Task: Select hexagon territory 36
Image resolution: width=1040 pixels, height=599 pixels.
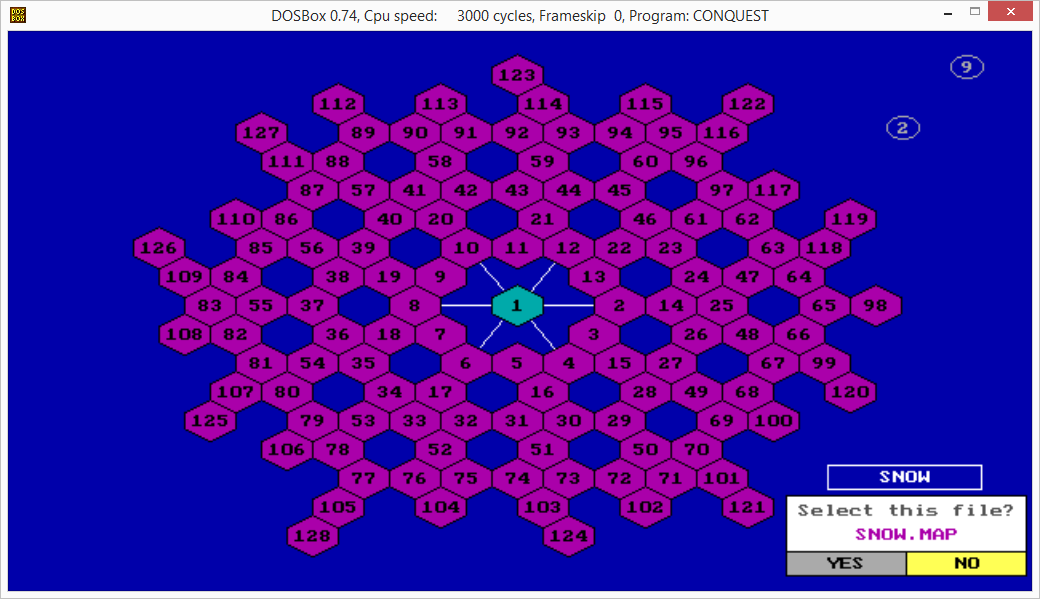Action: pyautogui.click(x=338, y=334)
